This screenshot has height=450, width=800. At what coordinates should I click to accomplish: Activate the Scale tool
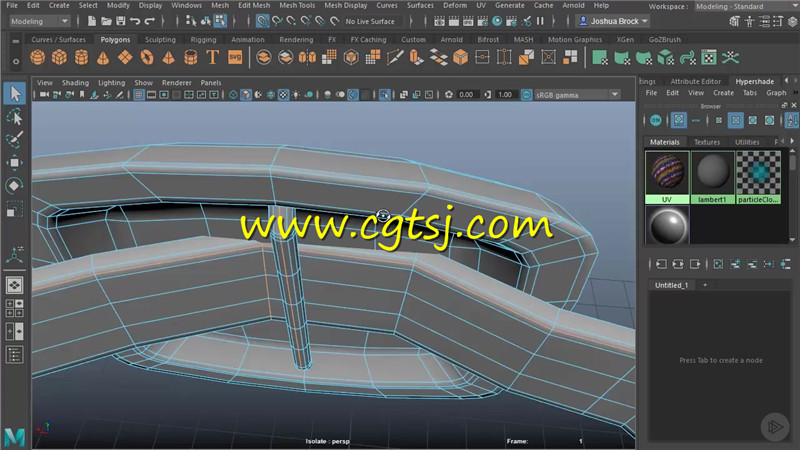(x=15, y=209)
